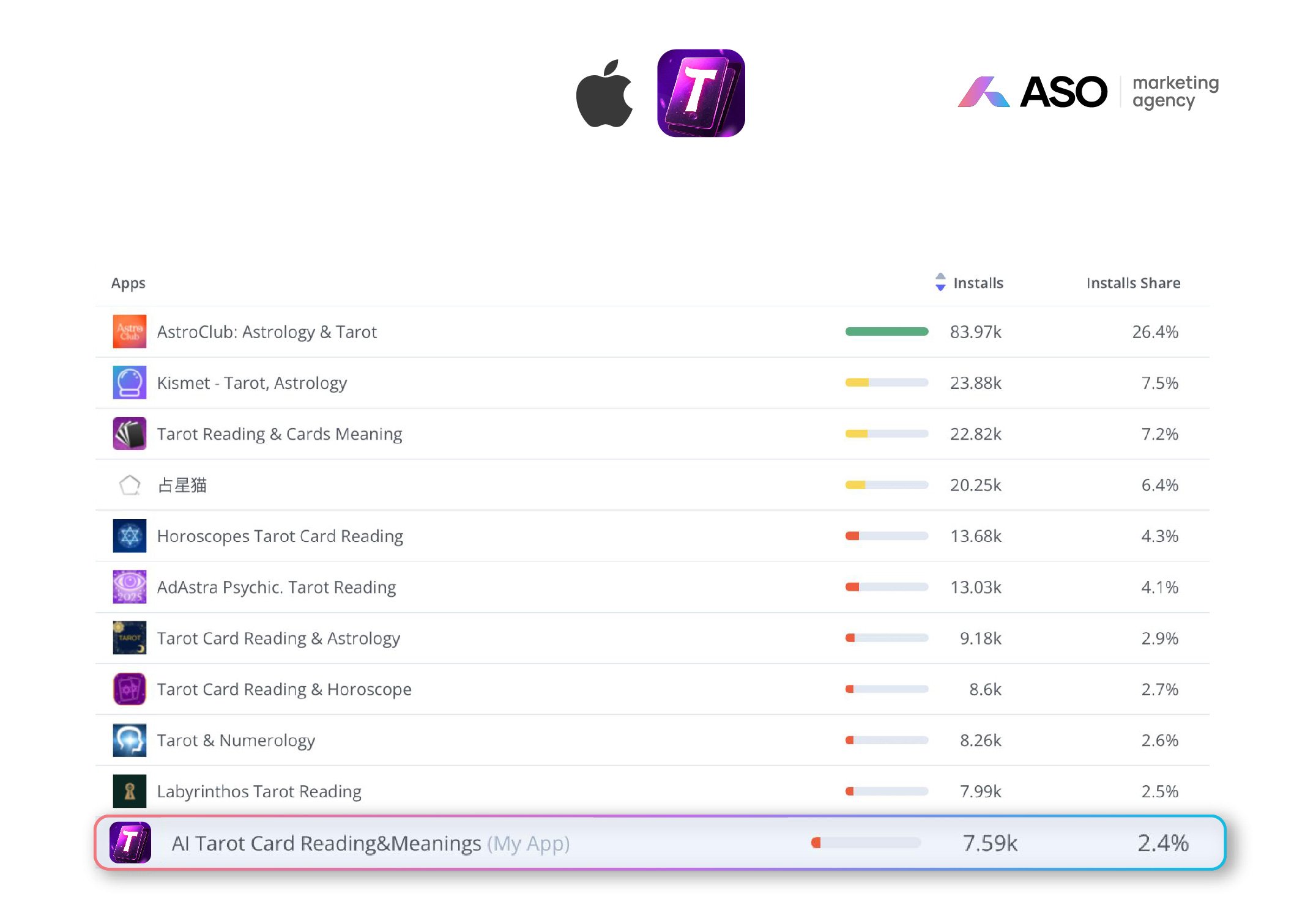The image size is (1305, 924).
Task: Click the ASO marketing agency logo
Action: pyautogui.click(x=1088, y=92)
